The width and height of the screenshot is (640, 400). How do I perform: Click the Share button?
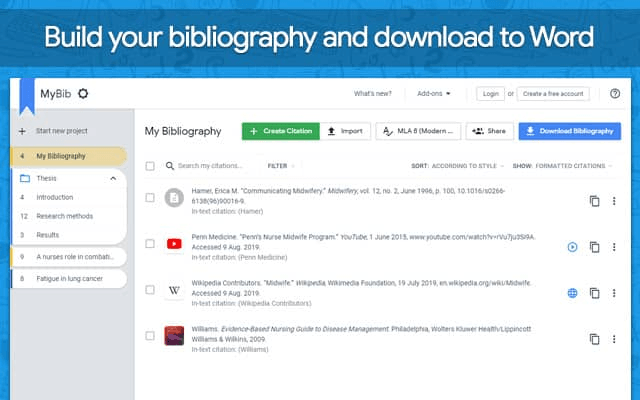point(489,131)
